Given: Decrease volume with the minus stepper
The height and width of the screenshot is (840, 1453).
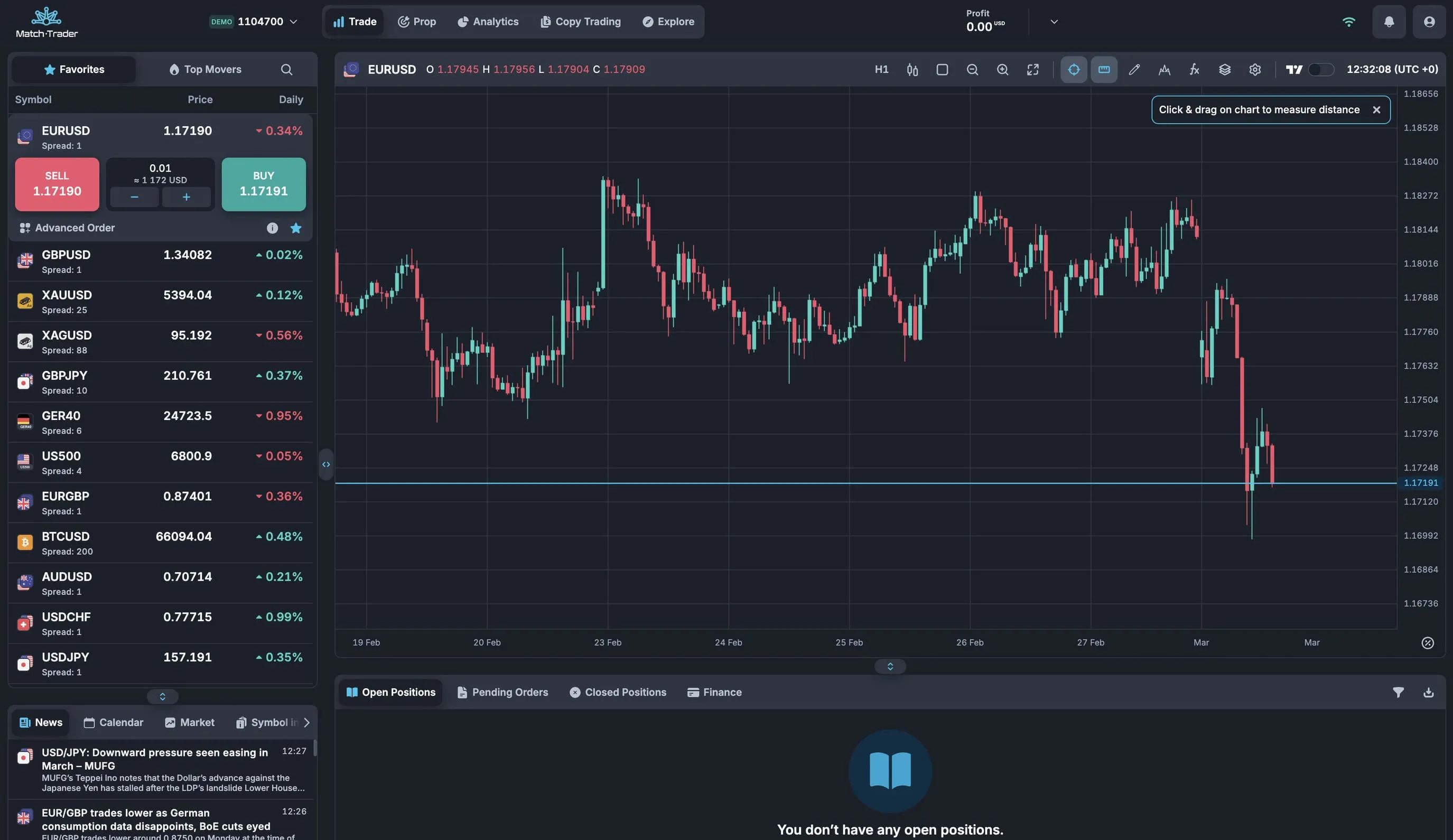Looking at the screenshot, I should [x=134, y=197].
